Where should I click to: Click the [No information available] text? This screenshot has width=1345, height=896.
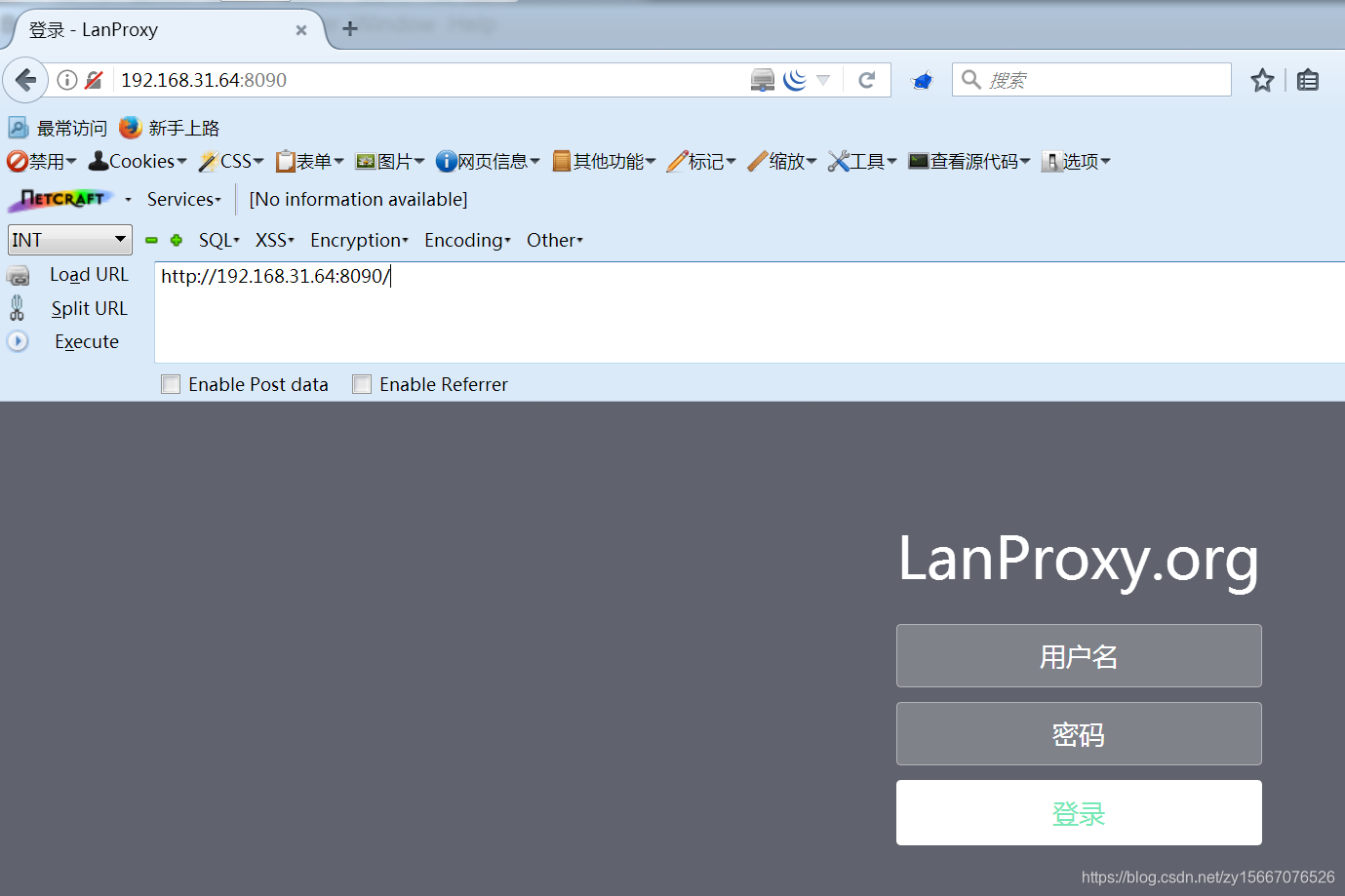click(x=359, y=199)
